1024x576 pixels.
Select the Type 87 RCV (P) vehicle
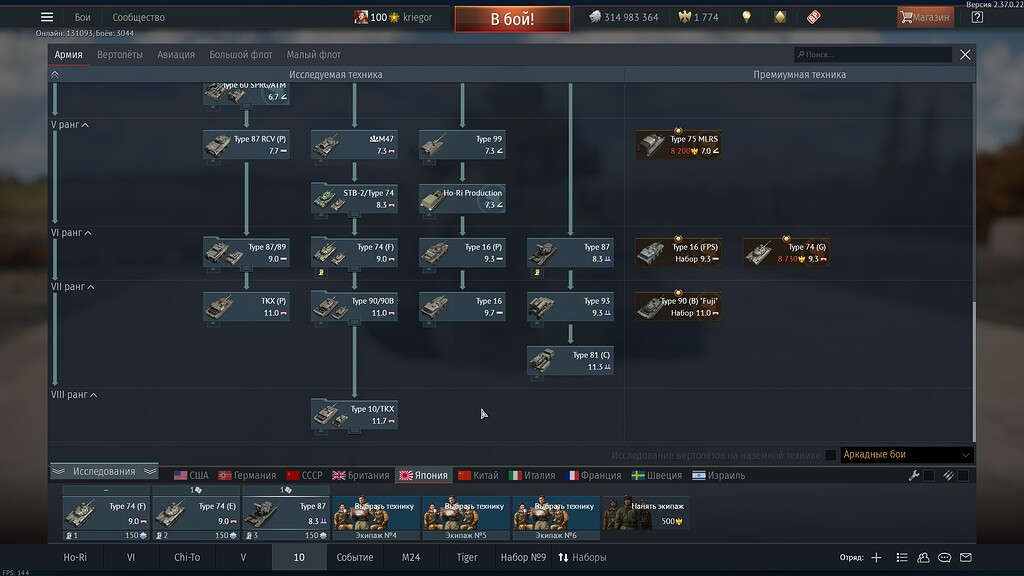(x=246, y=144)
